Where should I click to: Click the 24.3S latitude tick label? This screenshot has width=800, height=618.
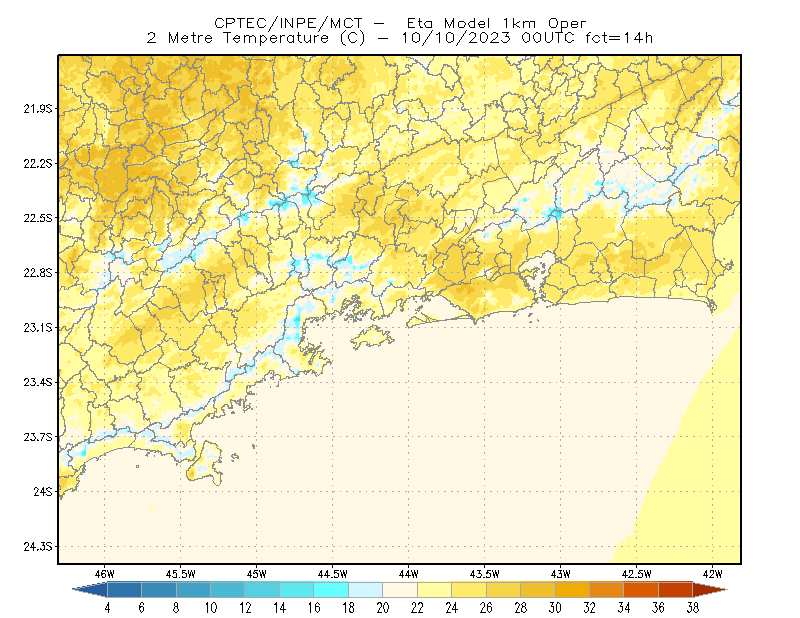pyautogui.click(x=38, y=547)
